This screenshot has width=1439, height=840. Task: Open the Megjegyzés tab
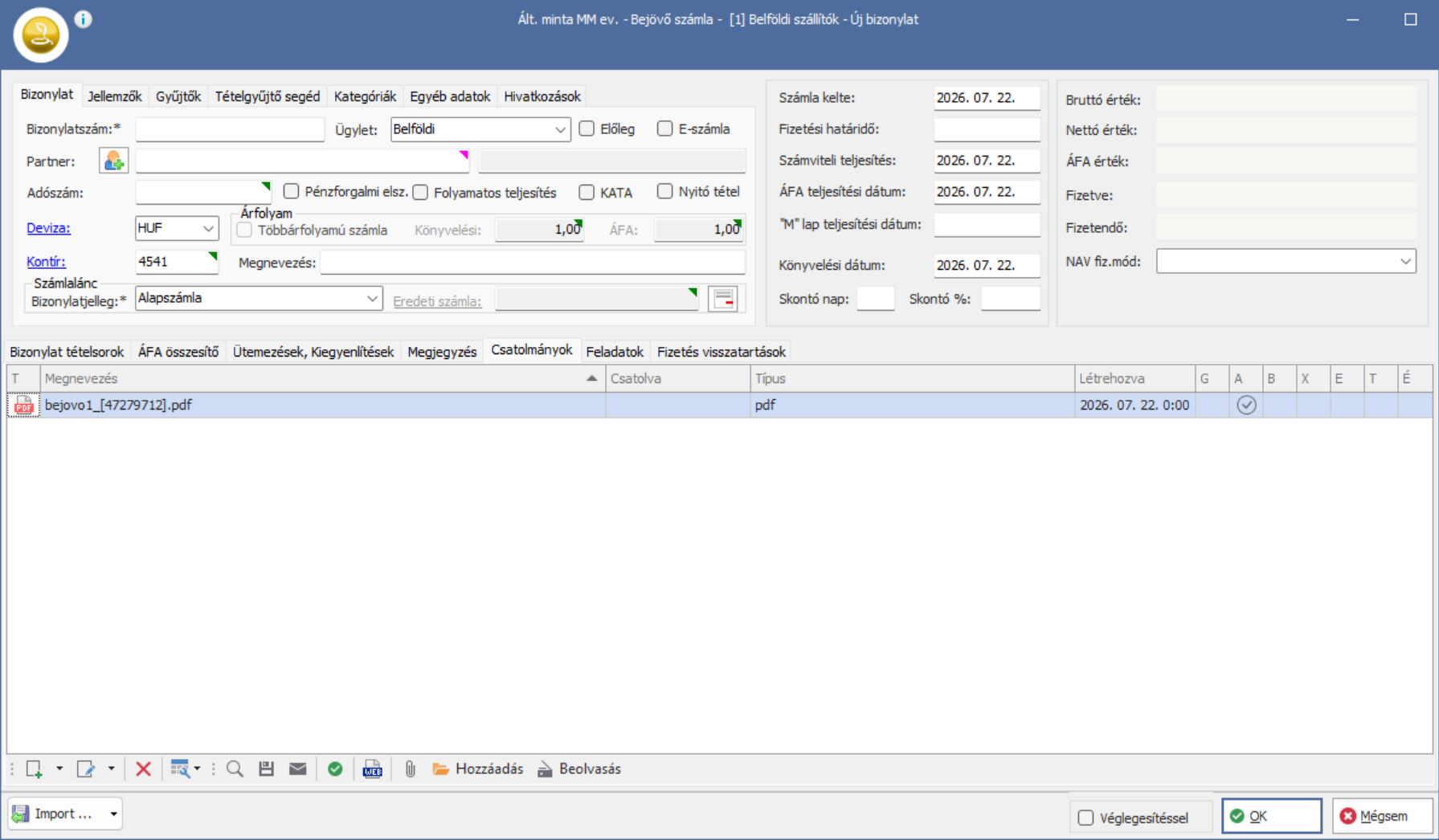(x=442, y=352)
